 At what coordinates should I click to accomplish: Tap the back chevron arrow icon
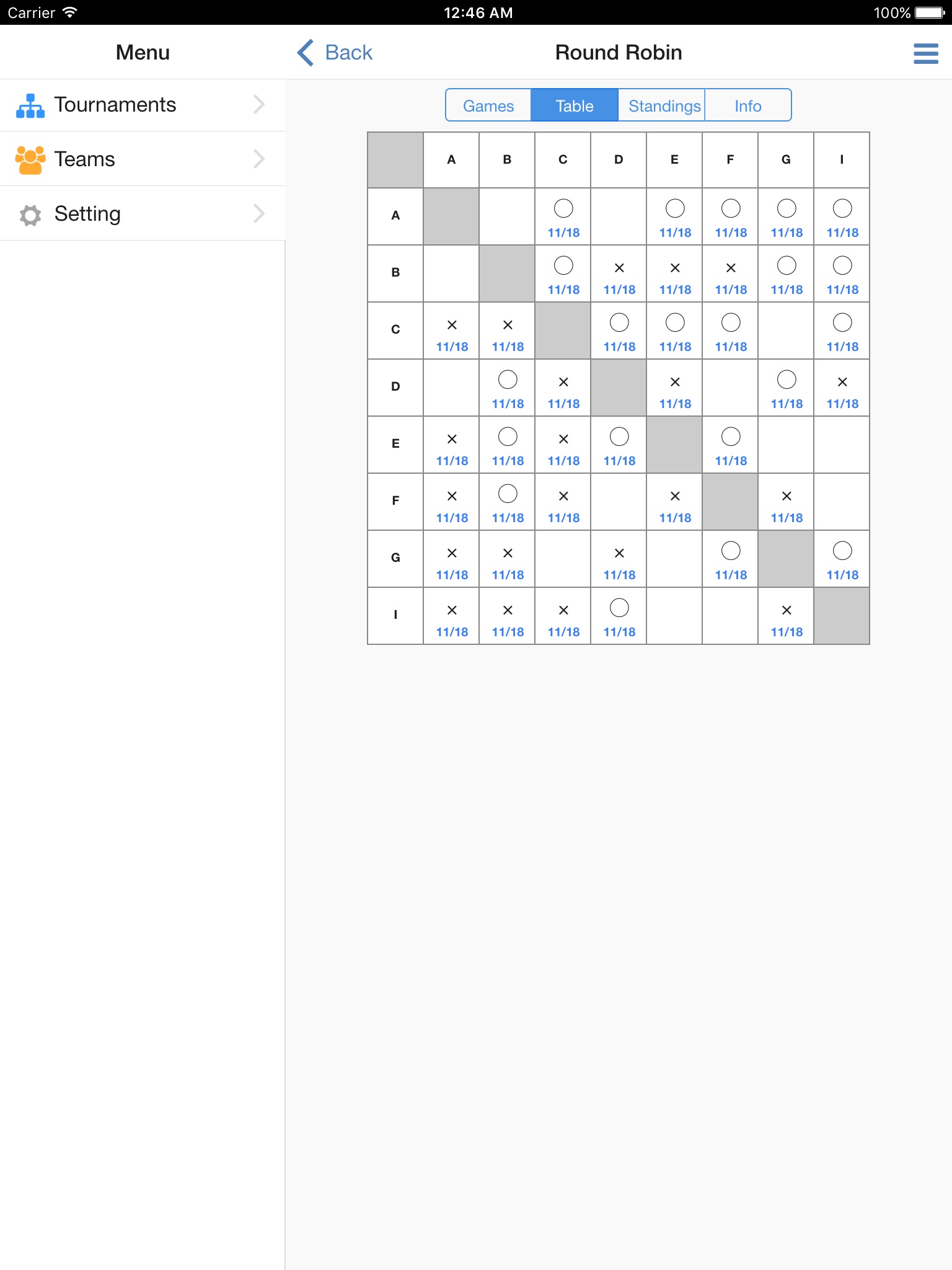tap(306, 53)
